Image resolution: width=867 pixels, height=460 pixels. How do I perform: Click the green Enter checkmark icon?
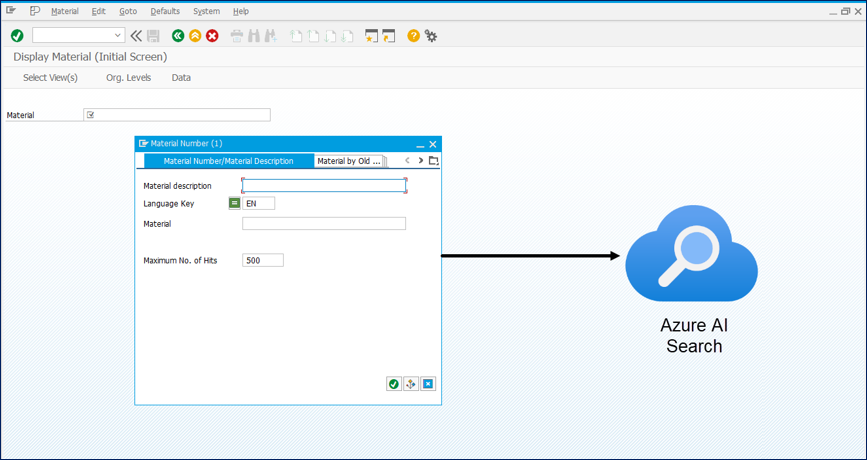click(17, 36)
